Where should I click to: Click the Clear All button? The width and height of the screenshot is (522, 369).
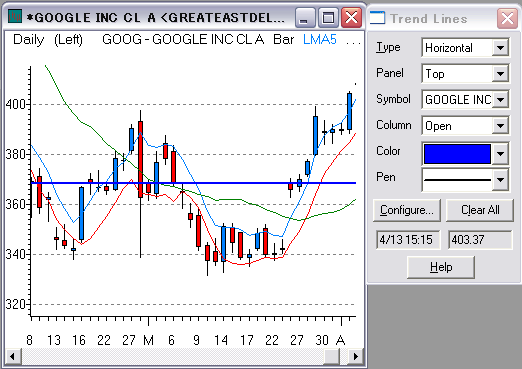(x=480, y=210)
